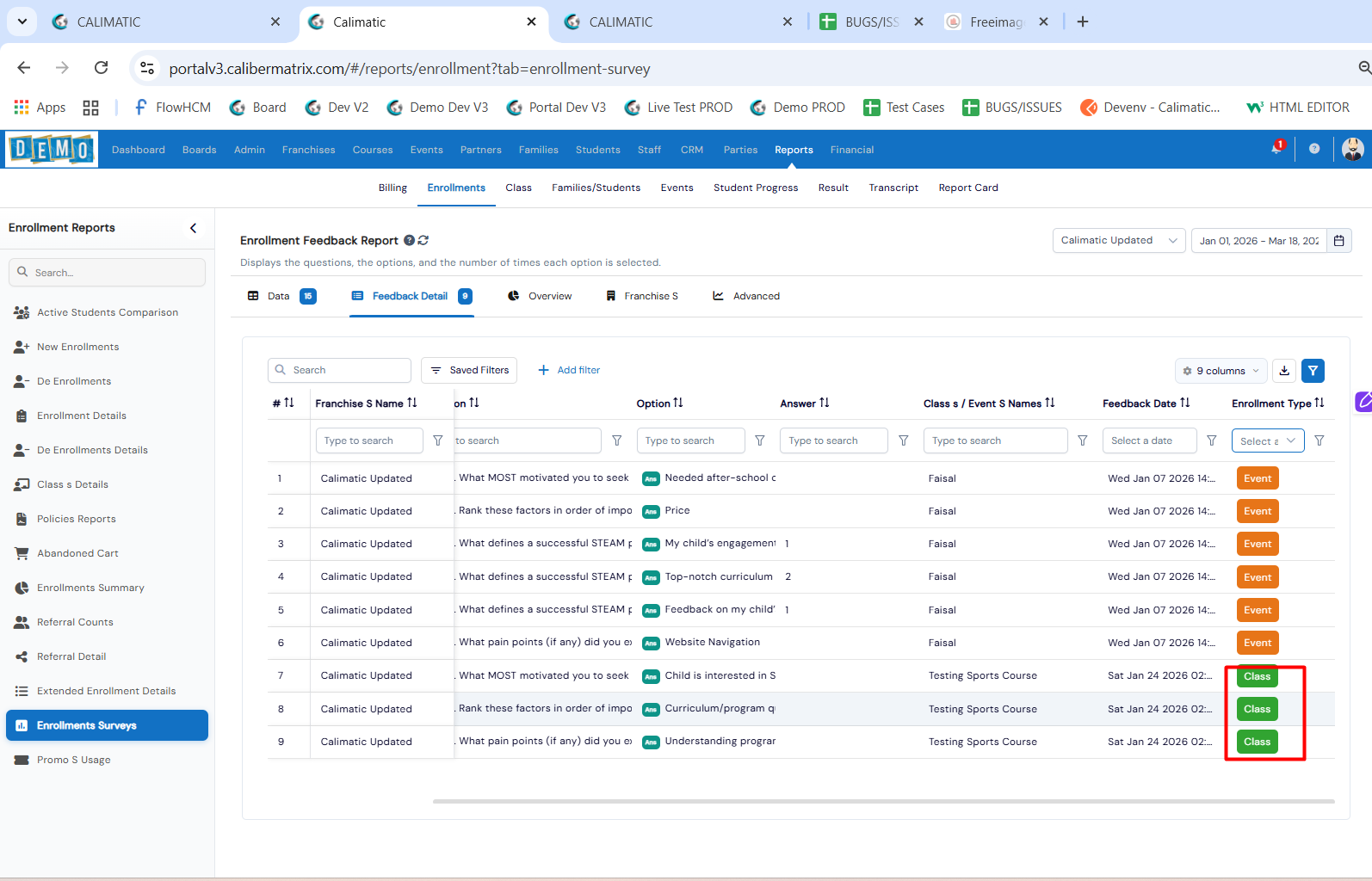Click the Add filter link
Viewport: 1372px width, 881px height.
[569, 370]
